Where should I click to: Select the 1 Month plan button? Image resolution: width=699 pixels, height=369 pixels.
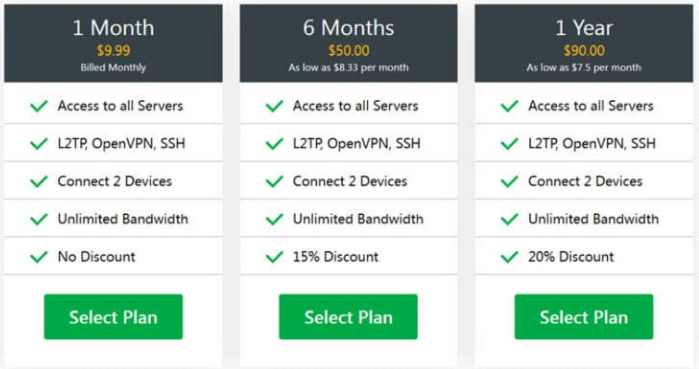click(113, 316)
